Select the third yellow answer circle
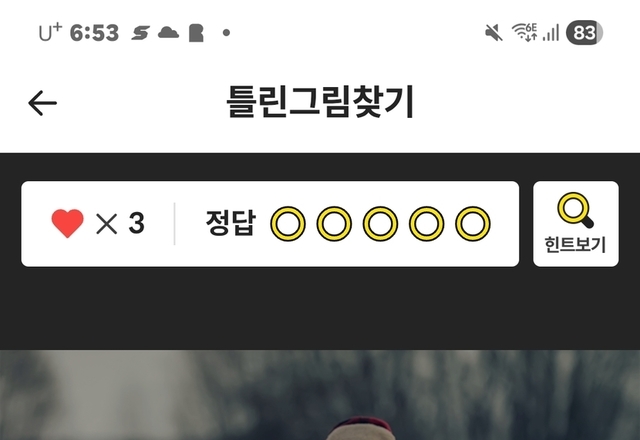Viewport: 640px width, 440px height. (380, 224)
